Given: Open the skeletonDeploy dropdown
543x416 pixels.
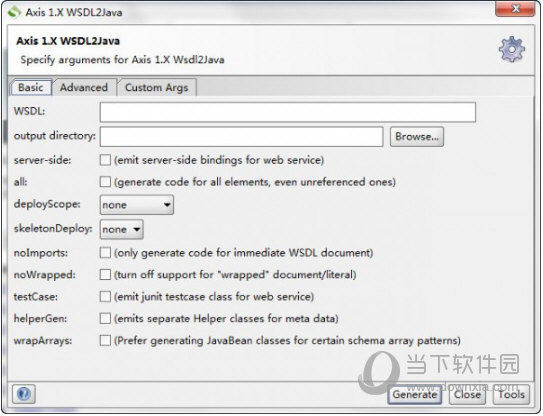Looking at the screenshot, I should pyautogui.click(x=122, y=229).
